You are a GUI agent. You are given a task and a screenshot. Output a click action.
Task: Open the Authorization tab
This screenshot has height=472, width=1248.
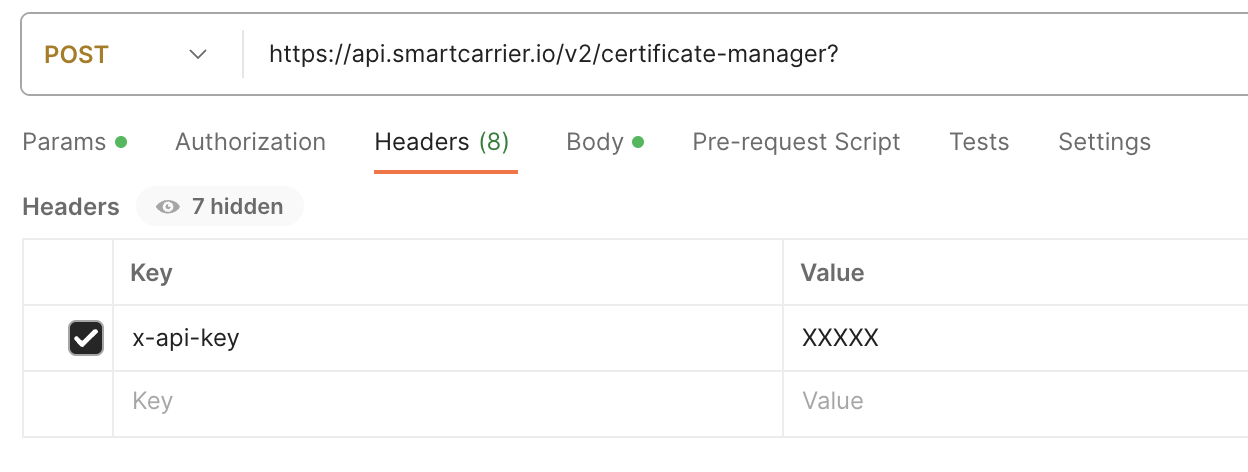click(250, 142)
